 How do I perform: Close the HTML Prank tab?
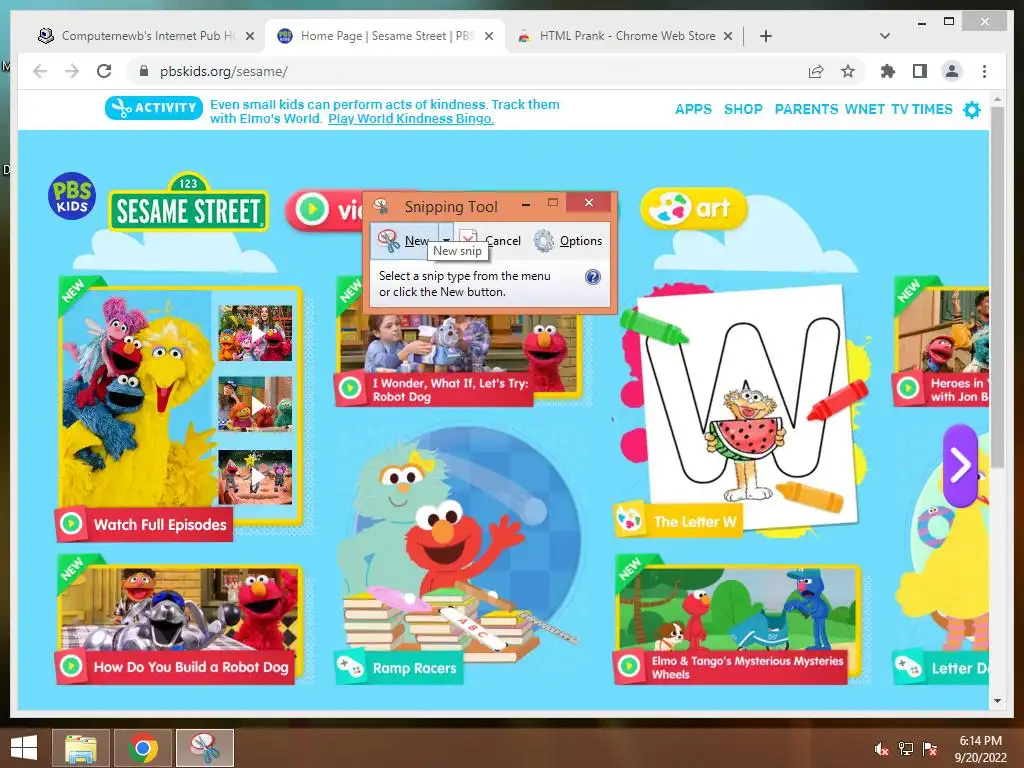728,36
